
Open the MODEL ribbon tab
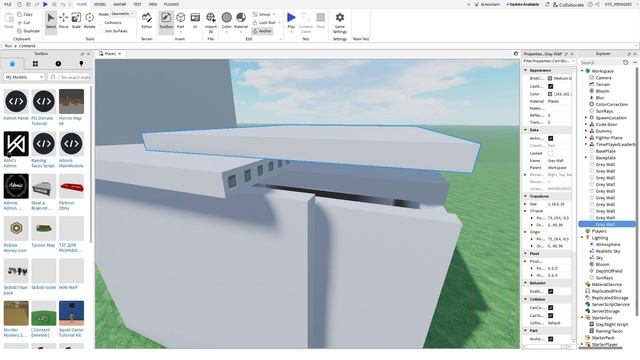click(x=100, y=4)
